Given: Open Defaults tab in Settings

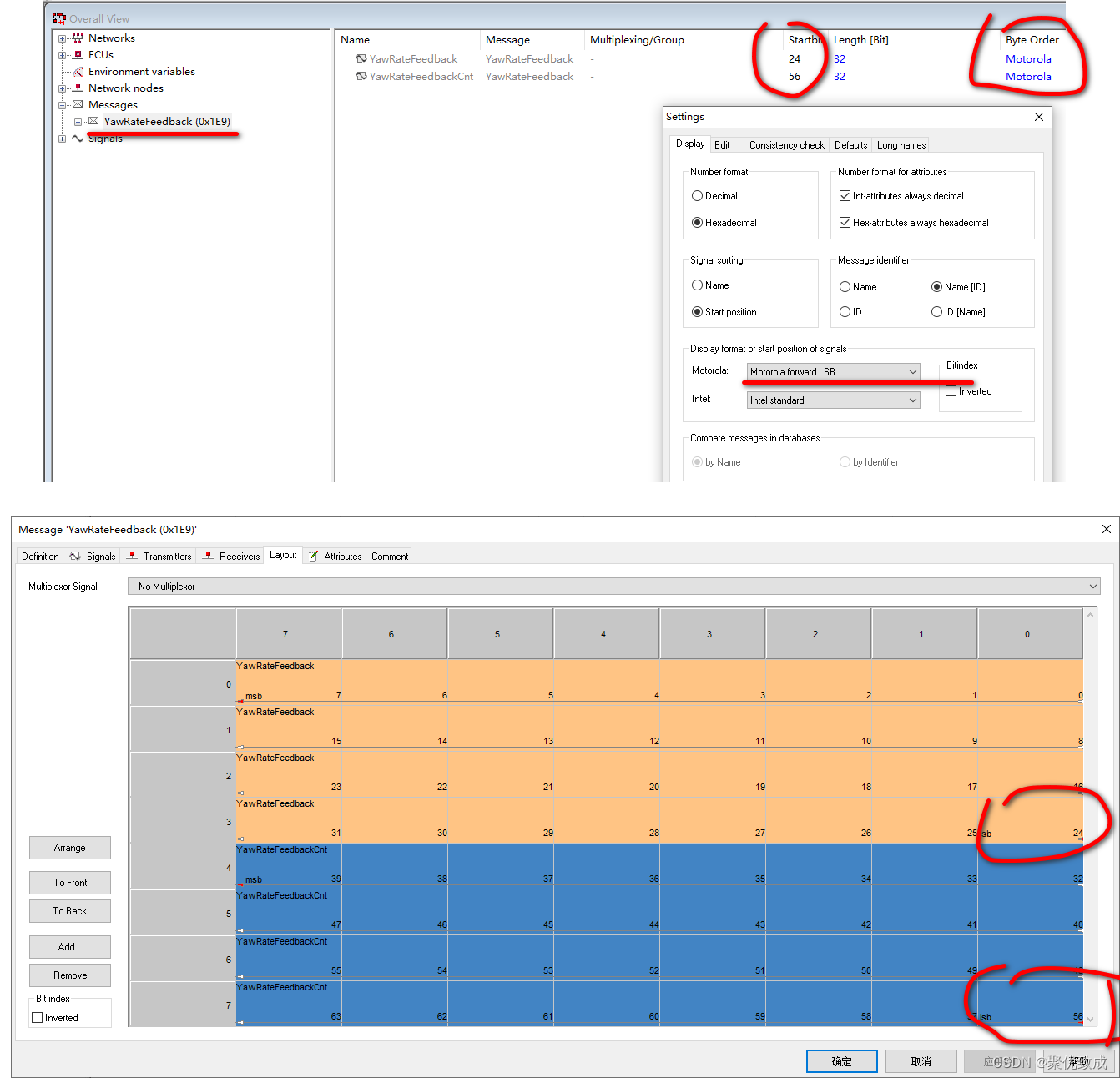Looking at the screenshot, I should pos(850,145).
